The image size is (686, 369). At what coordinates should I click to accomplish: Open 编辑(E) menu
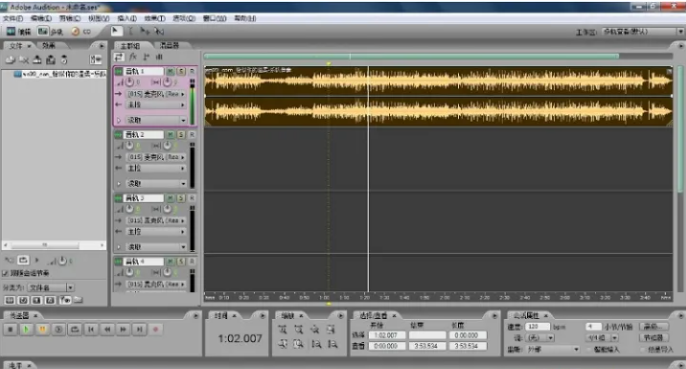[41, 18]
